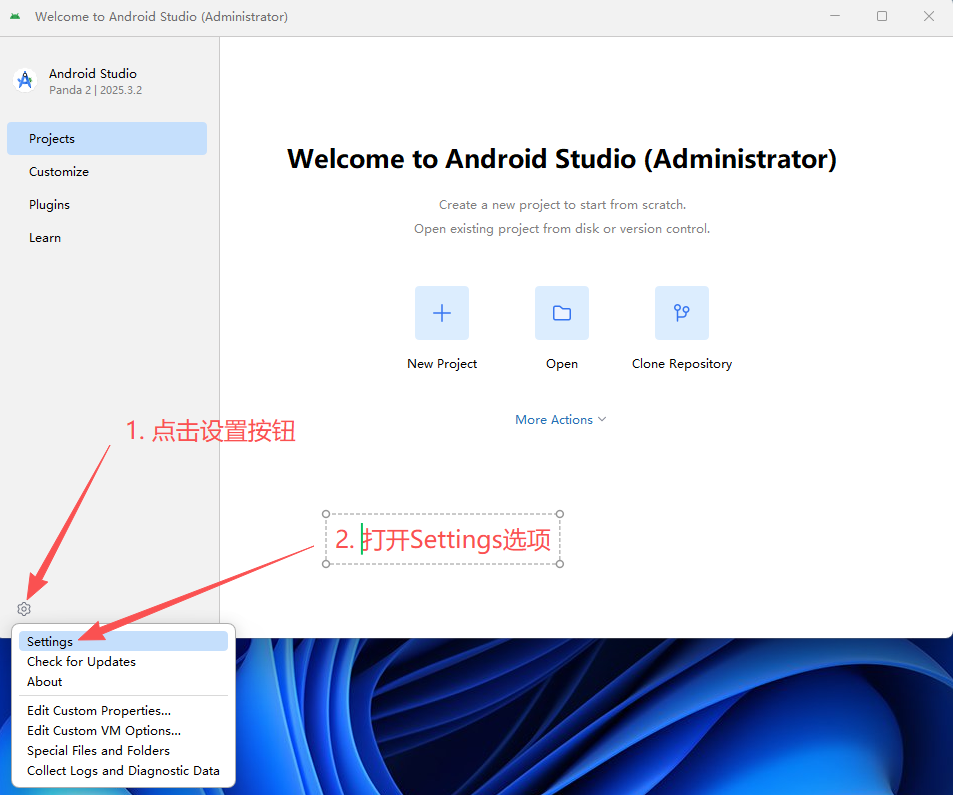Viewport: 953px width, 795px height.
Task: Click the Clone Repository branch icon
Action: (681, 313)
